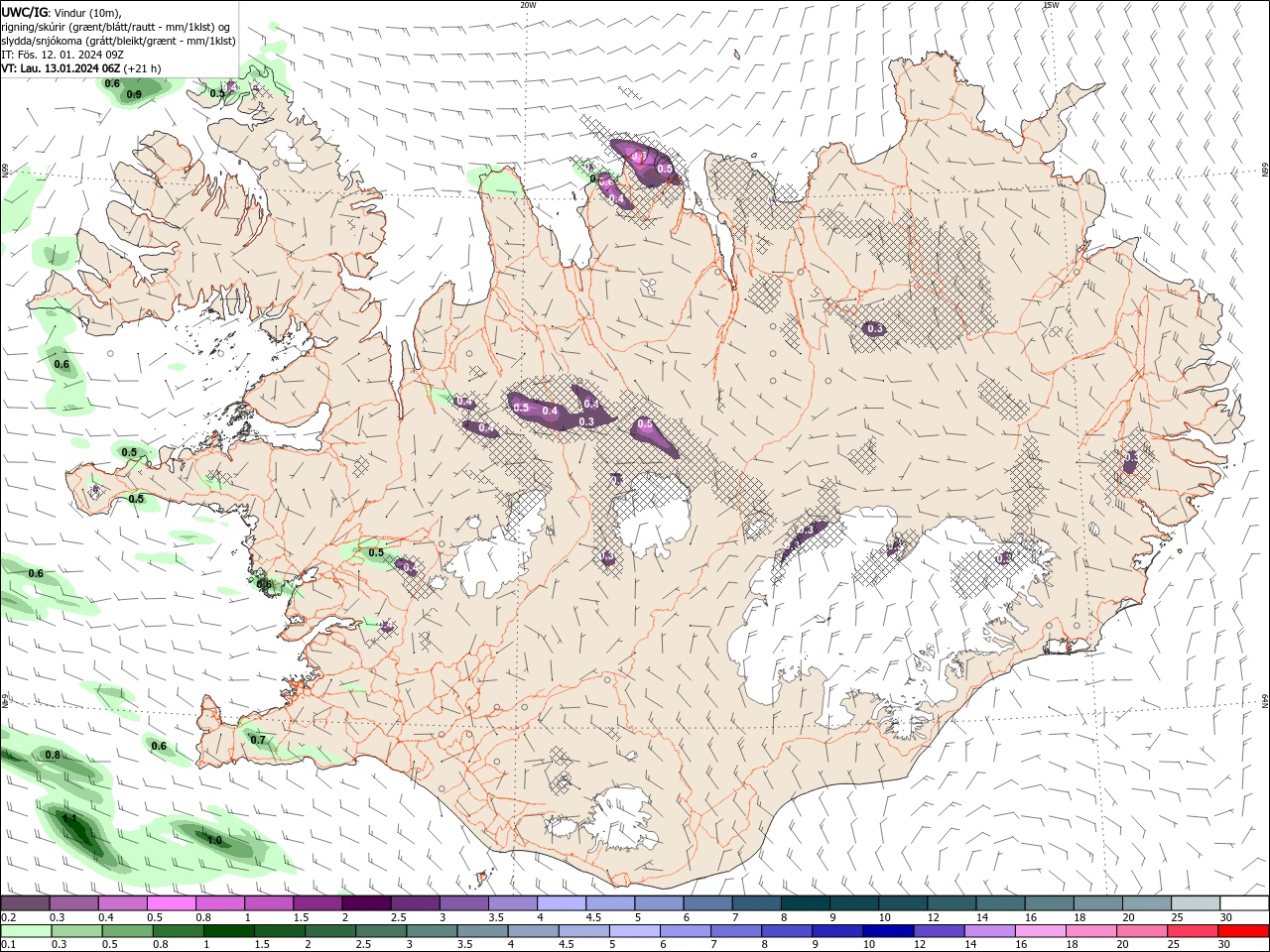Click the '0.7' rain value near Reykjanes

pos(258,740)
